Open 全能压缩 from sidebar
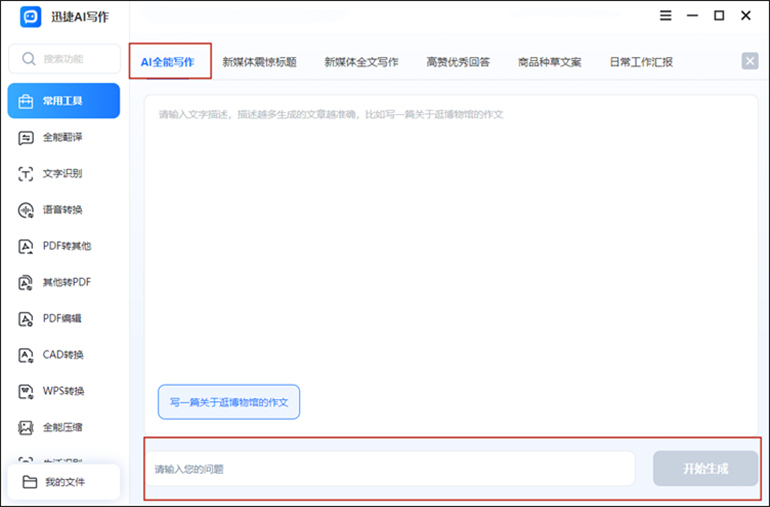770x507 pixels. tap(64, 427)
